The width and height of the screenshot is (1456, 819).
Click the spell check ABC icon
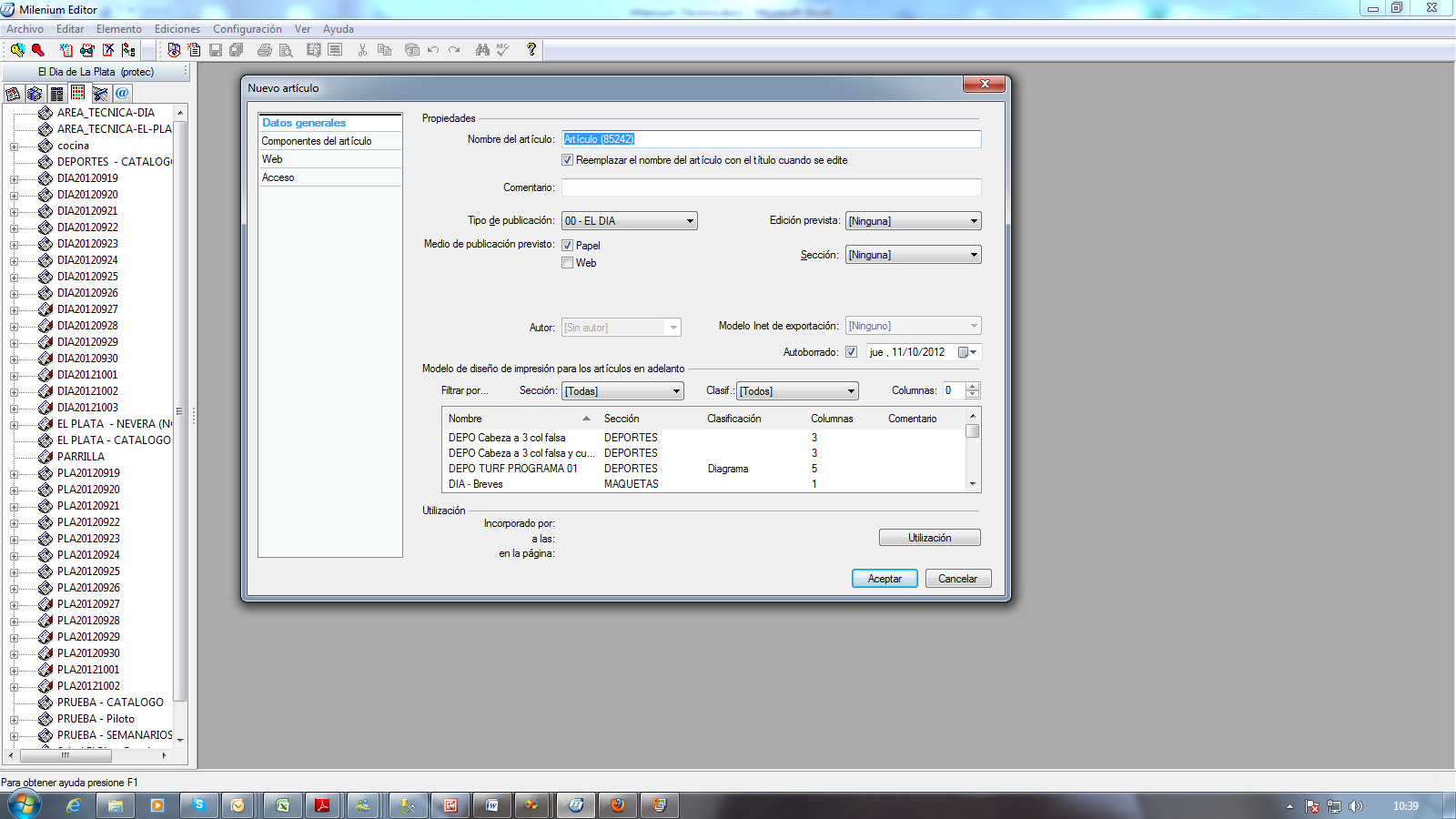pos(503,50)
